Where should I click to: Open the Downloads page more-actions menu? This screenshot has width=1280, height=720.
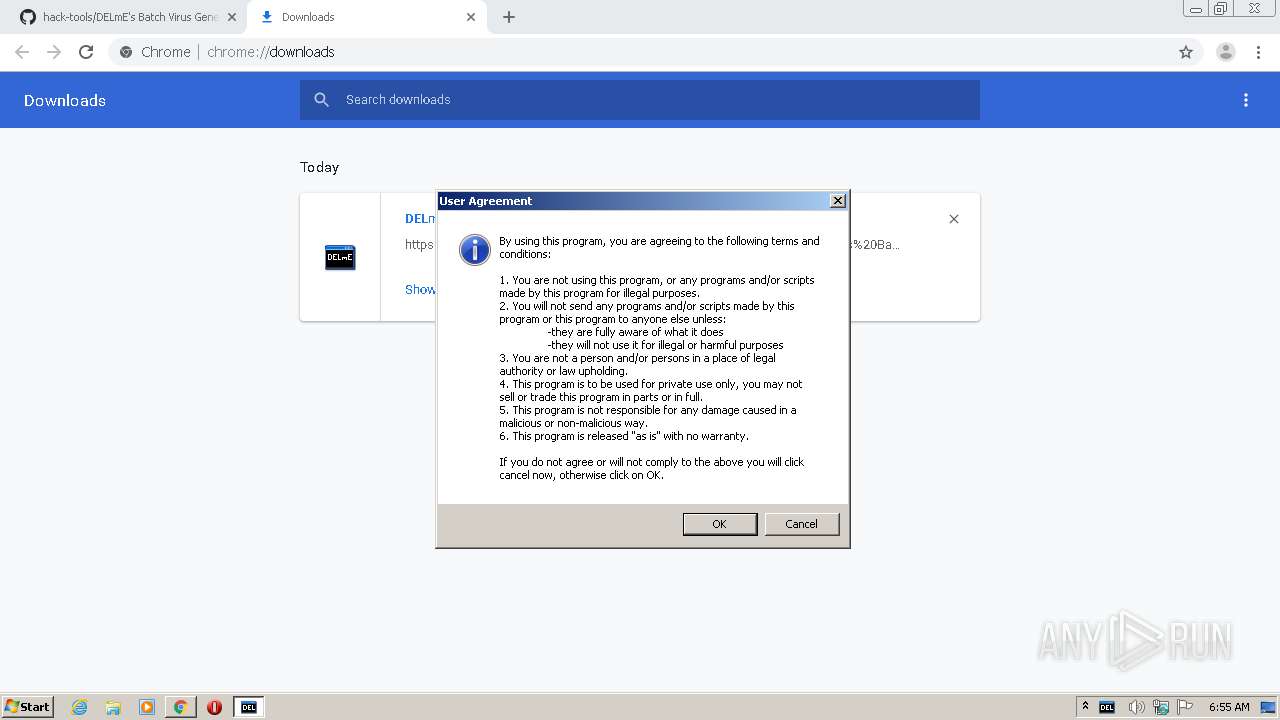tap(1246, 100)
